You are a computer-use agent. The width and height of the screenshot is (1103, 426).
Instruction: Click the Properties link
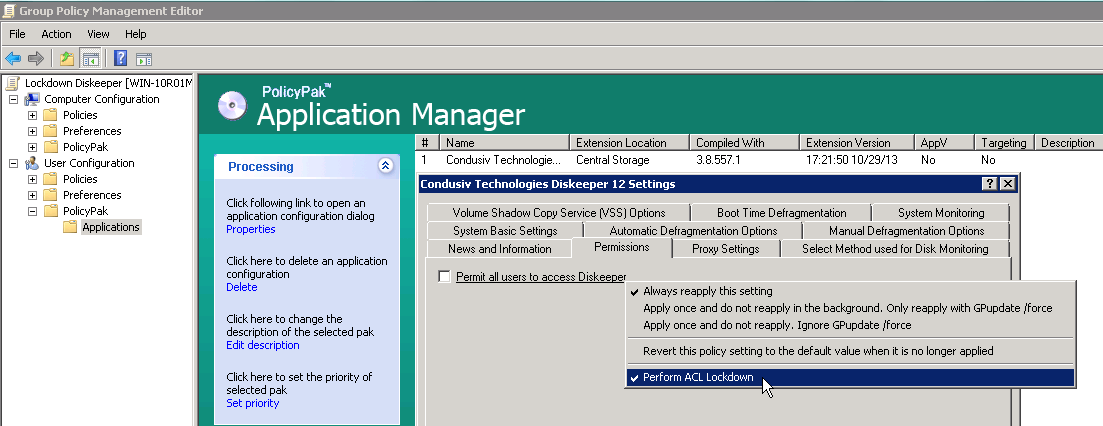250,229
